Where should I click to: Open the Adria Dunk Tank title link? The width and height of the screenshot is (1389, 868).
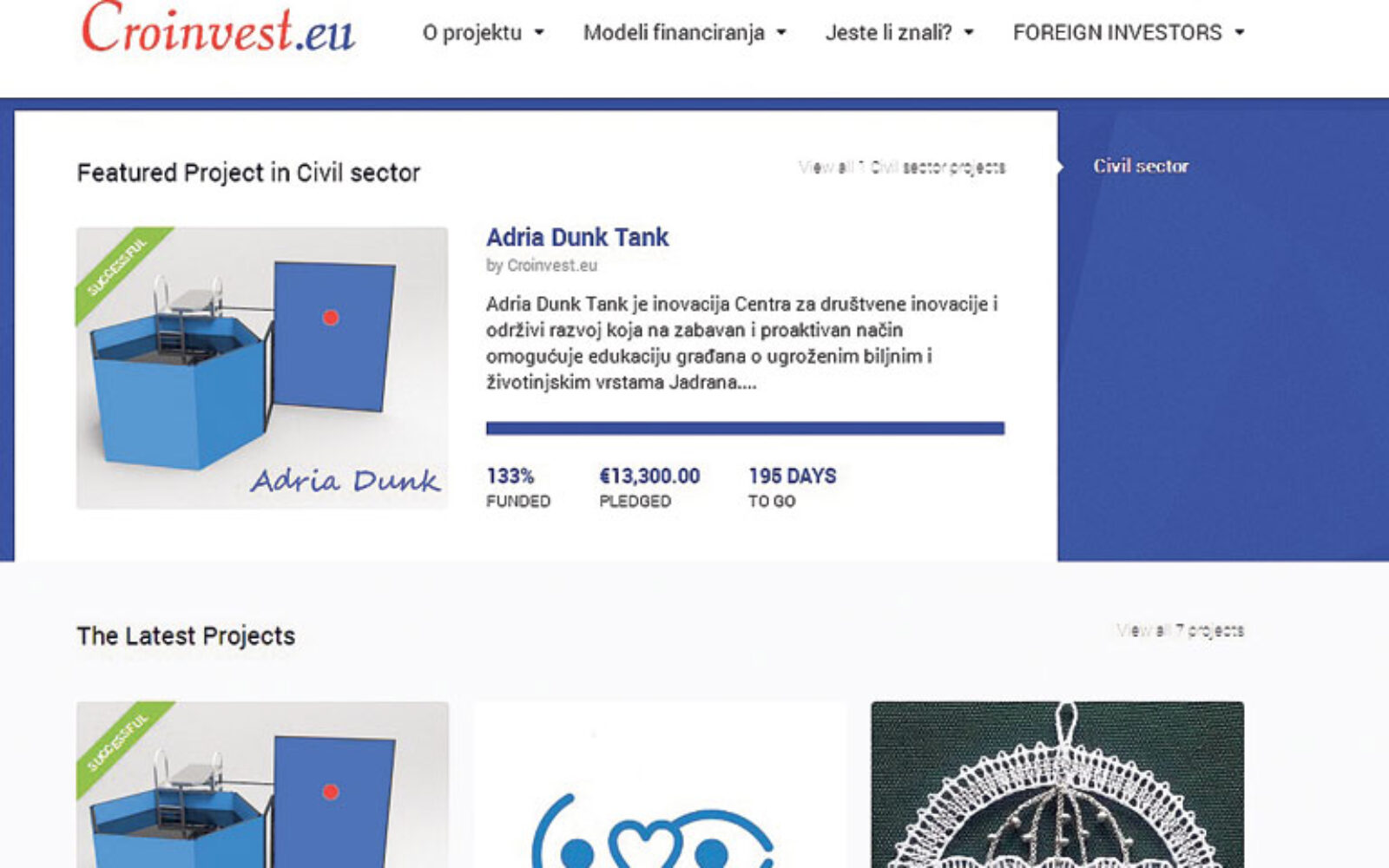[577, 237]
